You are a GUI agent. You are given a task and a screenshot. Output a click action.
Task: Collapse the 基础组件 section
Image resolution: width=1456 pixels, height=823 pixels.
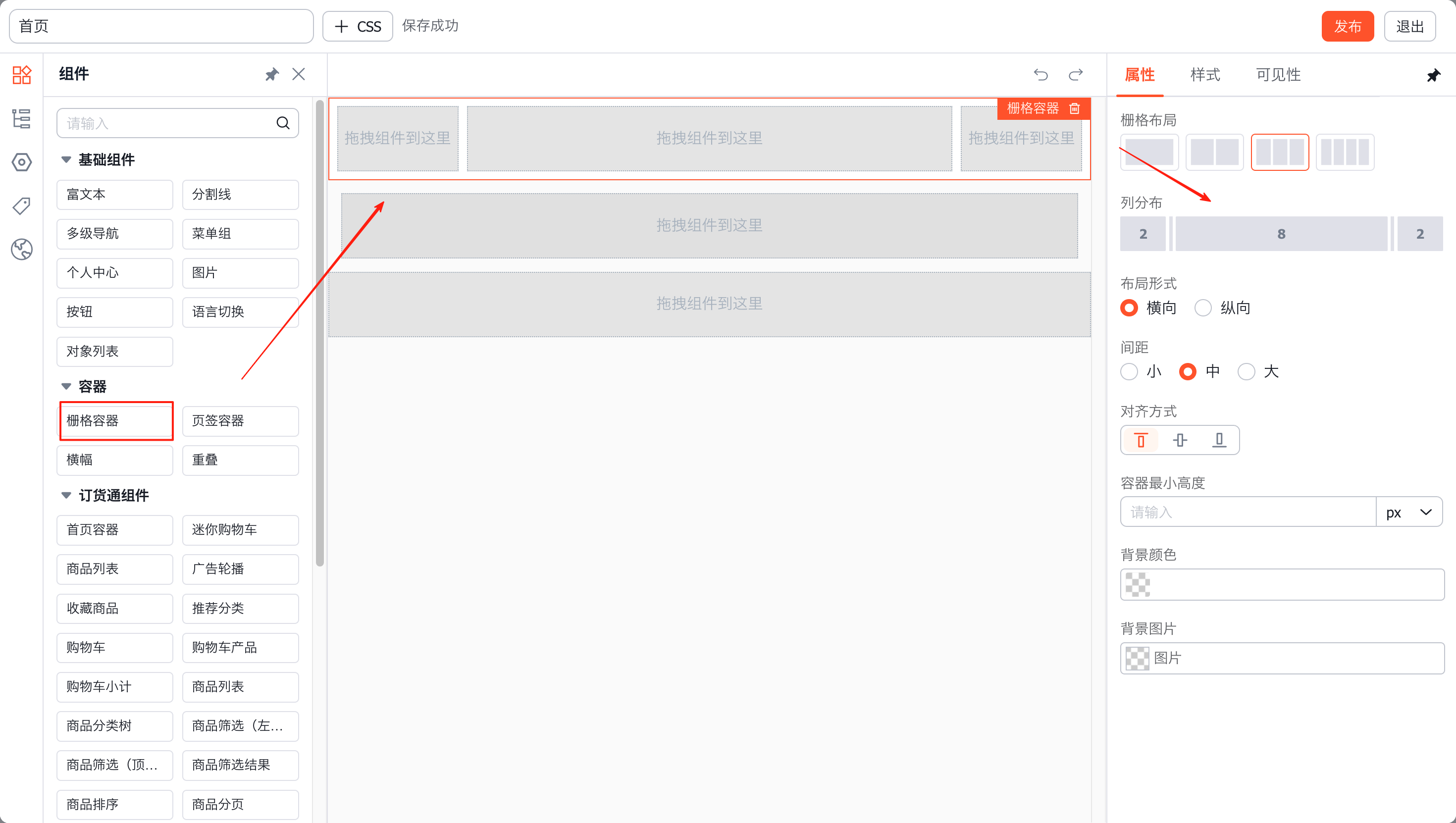pyautogui.click(x=66, y=160)
